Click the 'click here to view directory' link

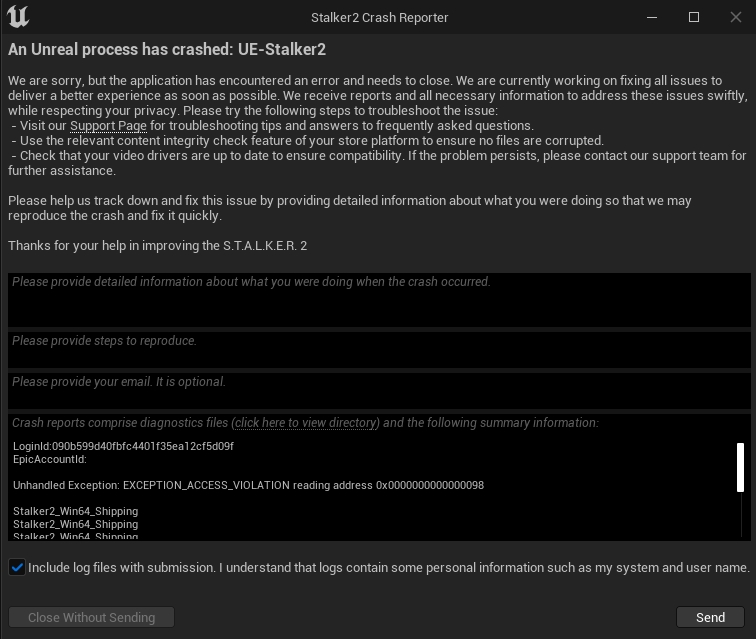coord(306,423)
